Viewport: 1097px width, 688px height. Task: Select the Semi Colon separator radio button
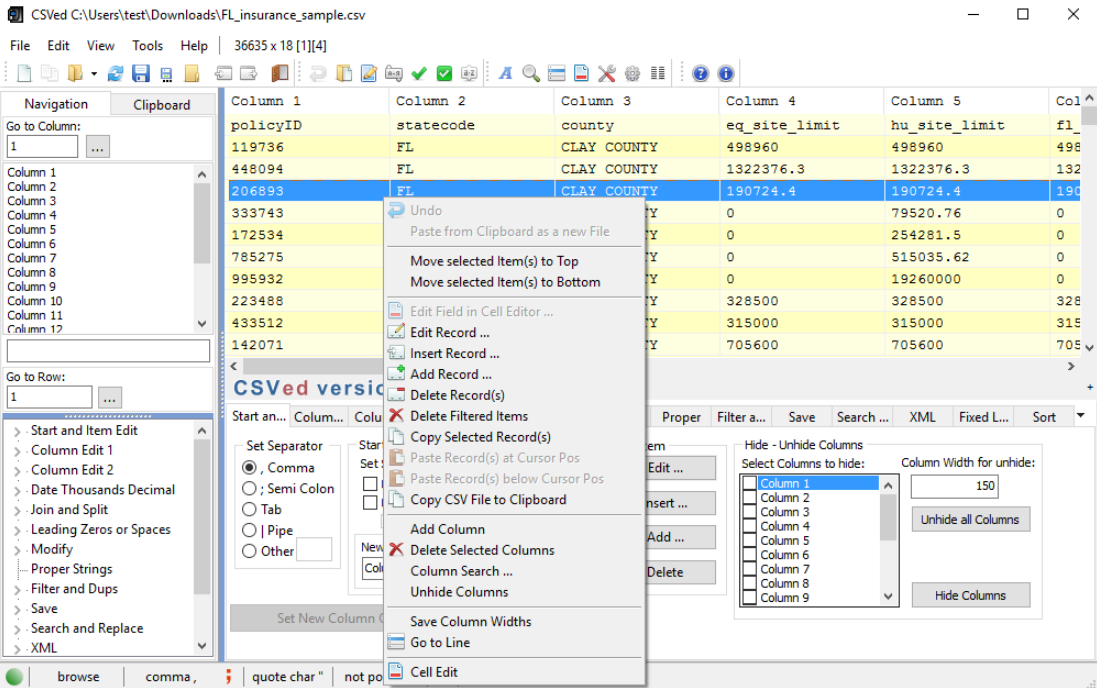click(x=250, y=488)
